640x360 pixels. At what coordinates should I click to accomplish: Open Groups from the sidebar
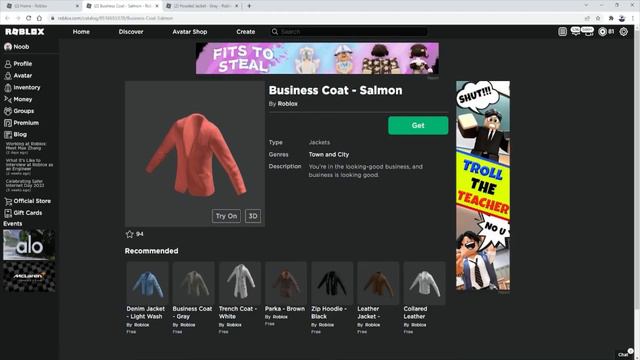pyautogui.click(x=19, y=111)
